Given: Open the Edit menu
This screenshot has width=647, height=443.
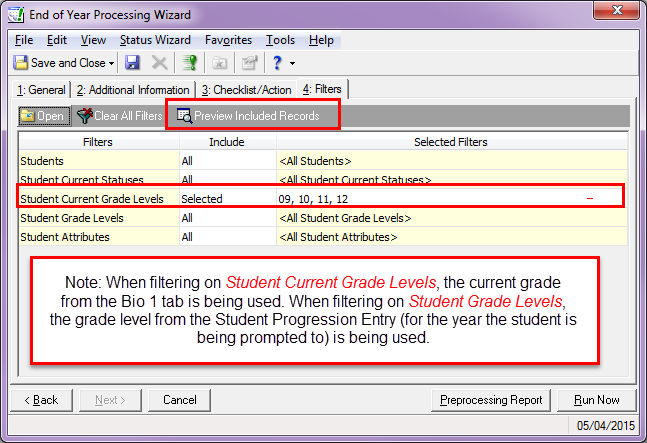Looking at the screenshot, I should pos(57,40).
